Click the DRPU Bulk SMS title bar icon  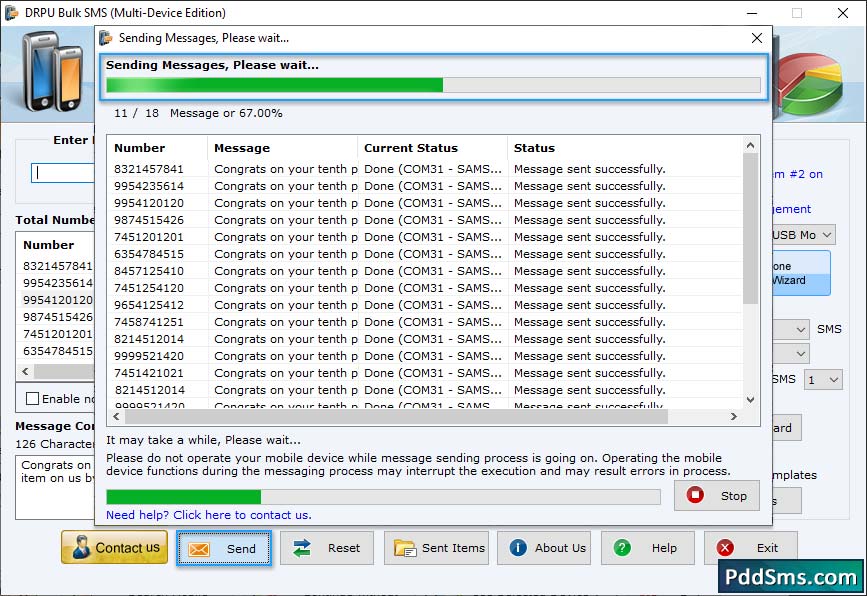(12, 12)
